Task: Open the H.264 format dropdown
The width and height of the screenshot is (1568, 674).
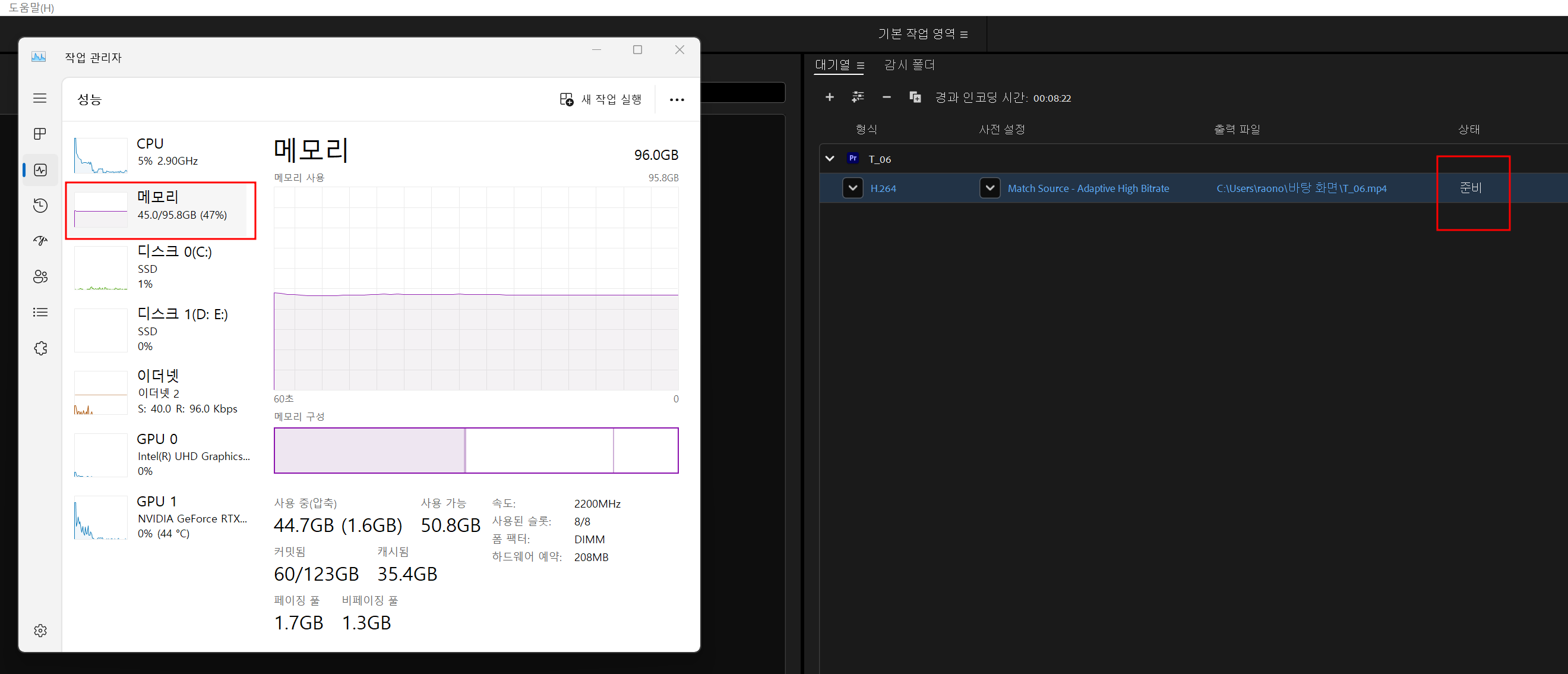Action: [x=852, y=188]
